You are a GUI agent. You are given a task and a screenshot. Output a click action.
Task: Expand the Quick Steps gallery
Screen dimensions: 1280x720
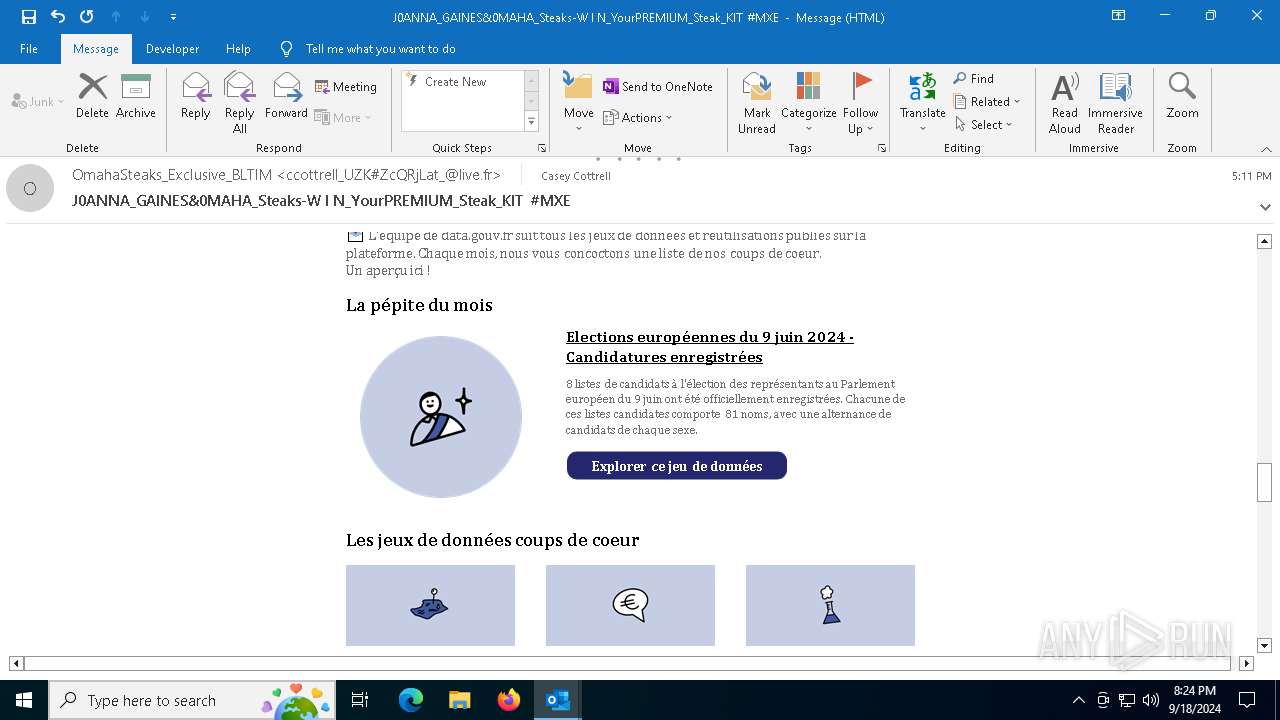pyautogui.click(x=531, y=122)
